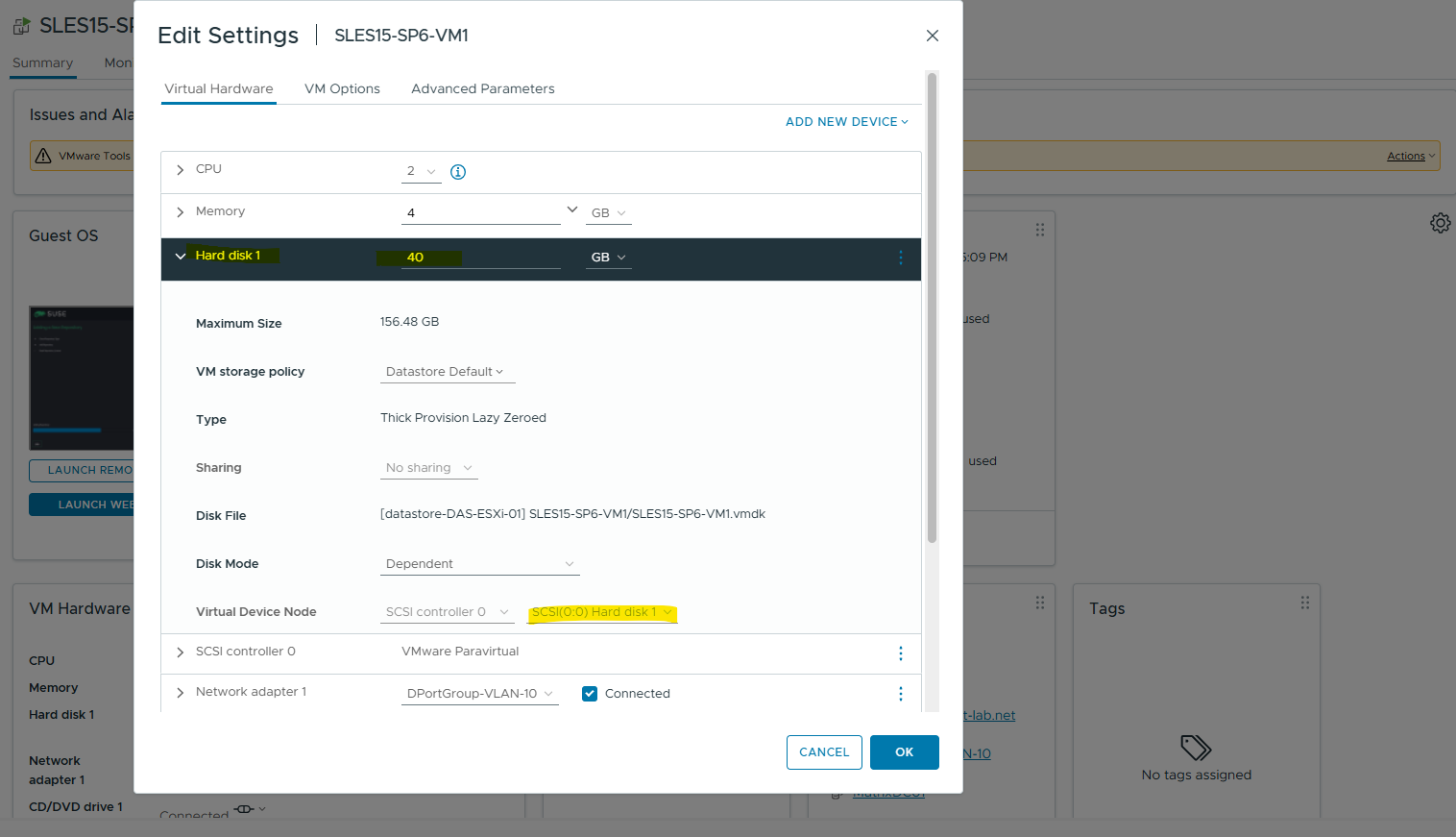Image resolution: width=1456 pixels, height=837 pixels.
Task: Click the settings gear icon in background page
Action: point(1440,223)
